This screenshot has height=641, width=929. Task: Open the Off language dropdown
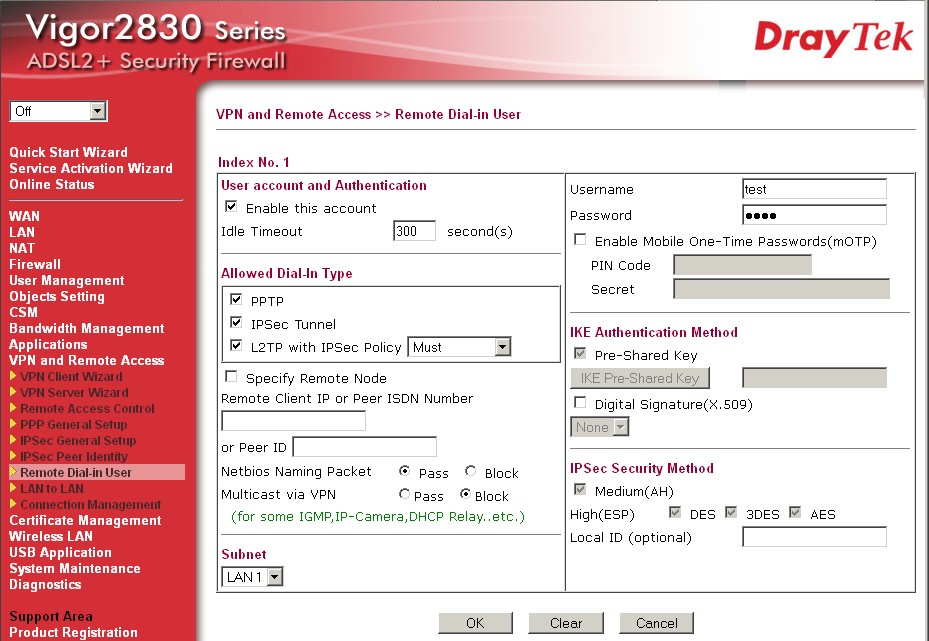point(58,111)
